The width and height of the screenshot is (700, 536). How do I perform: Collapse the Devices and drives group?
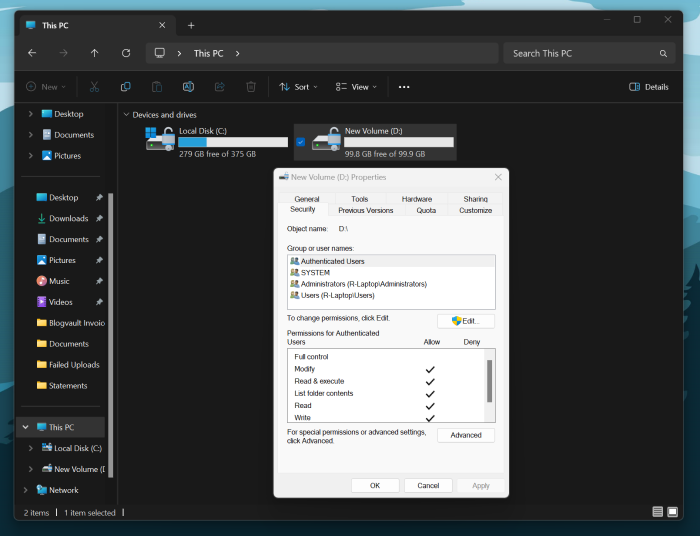[125, 115]
